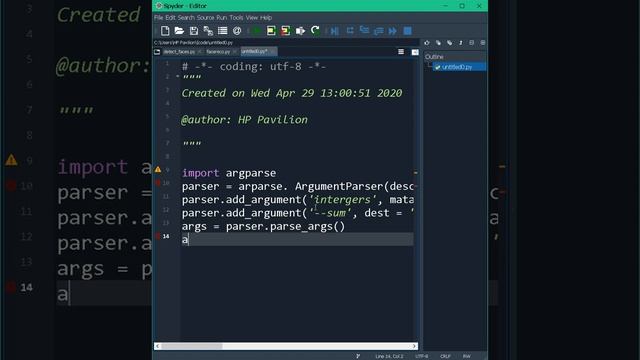Click the debug Step return icon
Image resolution: width=640 pixels, height=360 pixels.
(x=378, y=31)
